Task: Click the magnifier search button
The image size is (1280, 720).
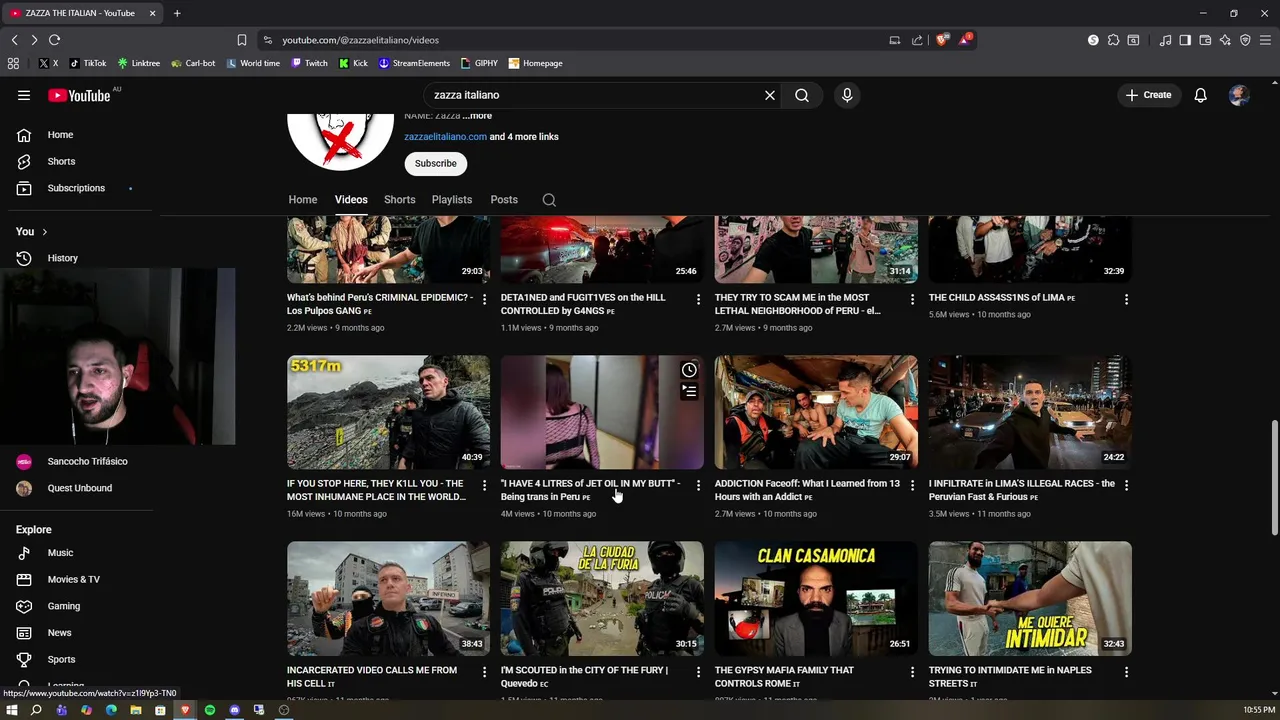Action: click(x=802, y=95)
